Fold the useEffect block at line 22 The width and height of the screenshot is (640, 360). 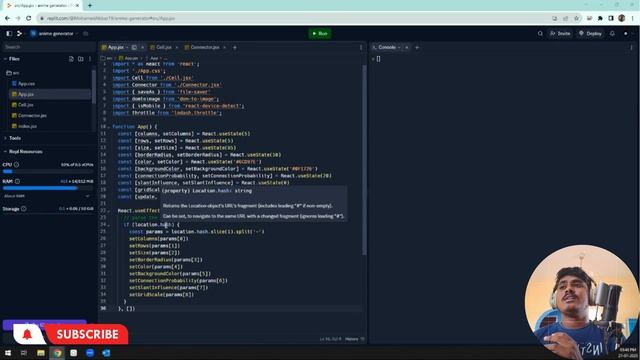coord(109,211)
